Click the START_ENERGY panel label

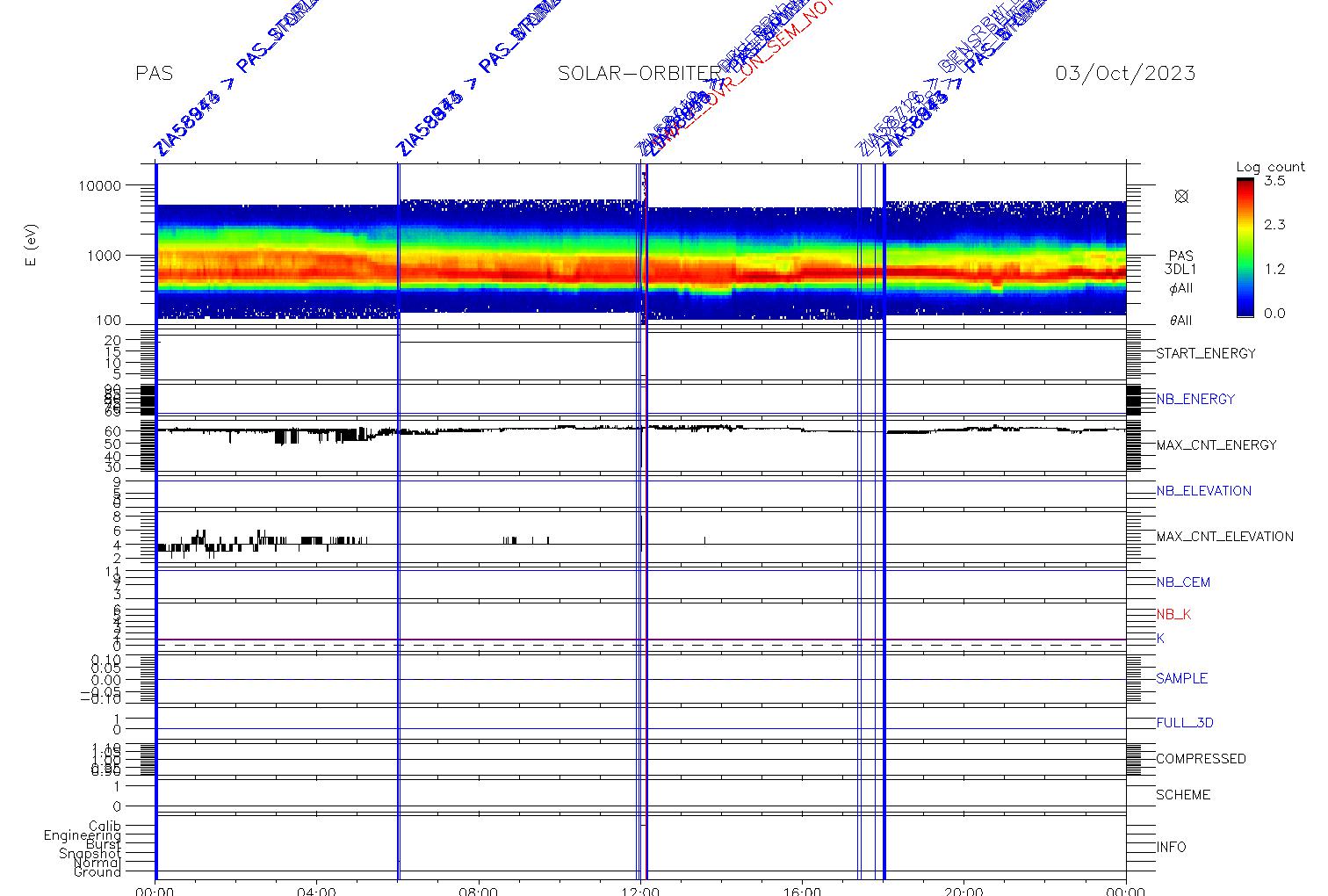click(x=1206, y=353)
